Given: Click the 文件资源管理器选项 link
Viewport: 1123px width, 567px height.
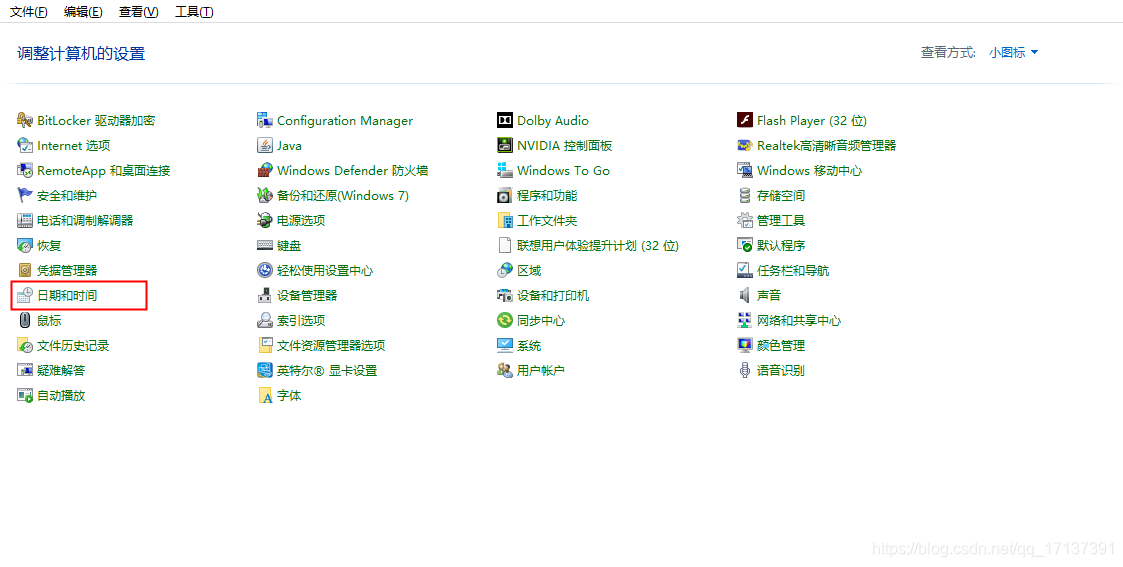Looking at the screenshot, I should [331, 345].
